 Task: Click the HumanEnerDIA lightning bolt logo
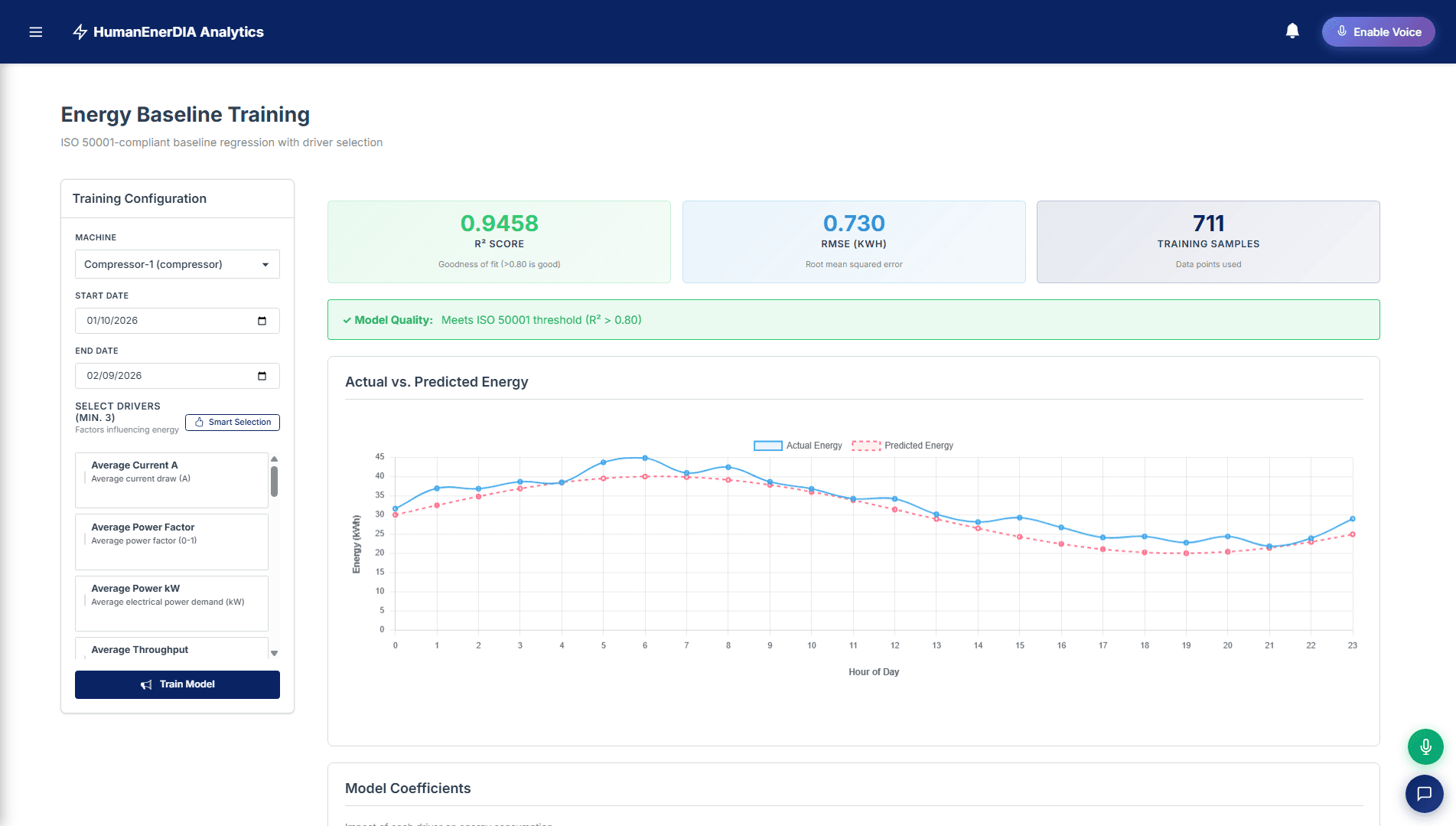79,31
